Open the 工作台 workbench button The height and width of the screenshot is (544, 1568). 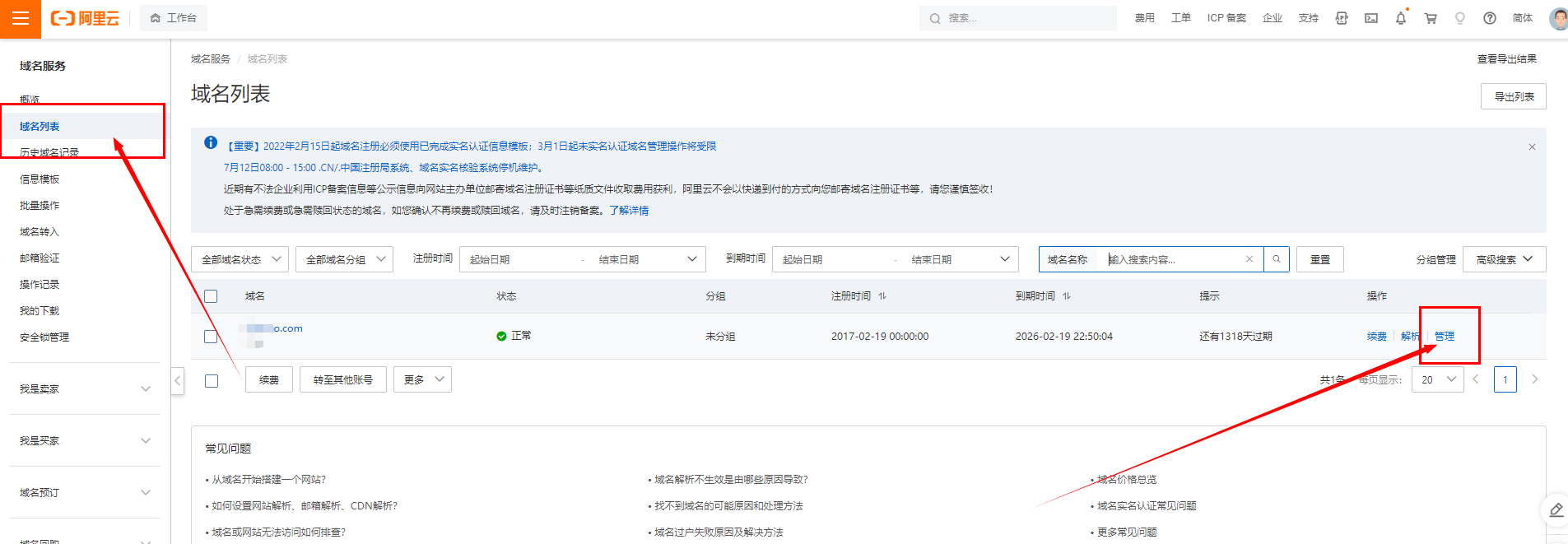(174, 18)
